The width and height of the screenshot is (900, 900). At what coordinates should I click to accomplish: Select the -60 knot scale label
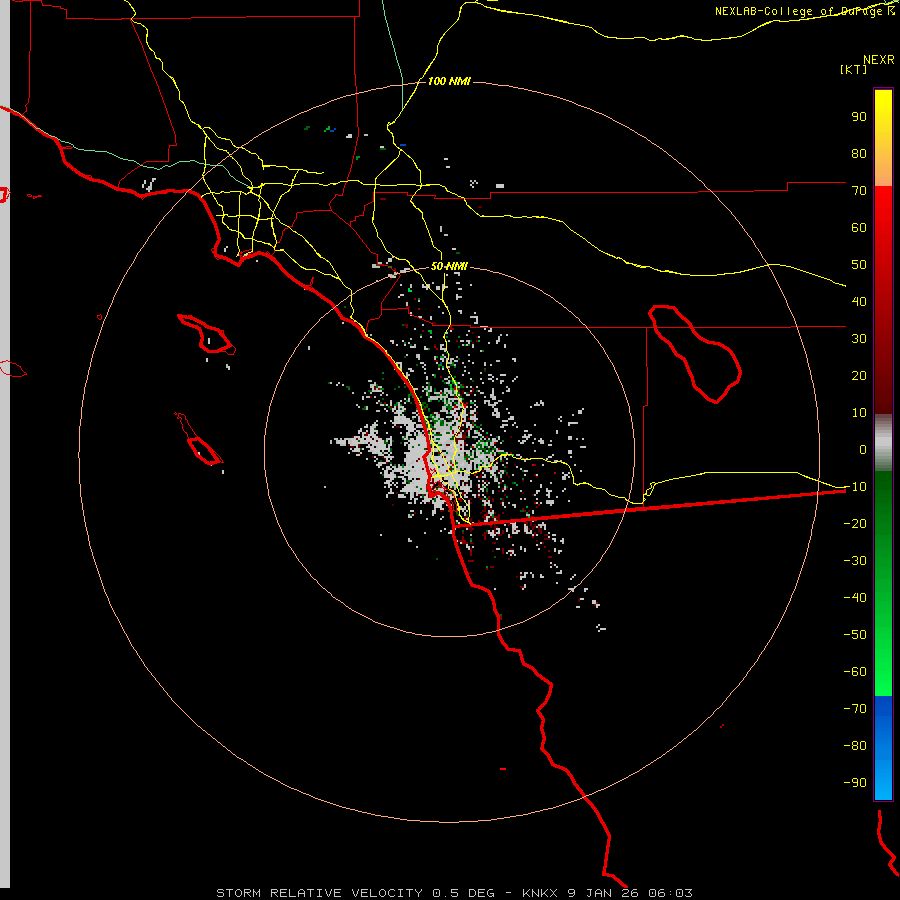[855, 672]
